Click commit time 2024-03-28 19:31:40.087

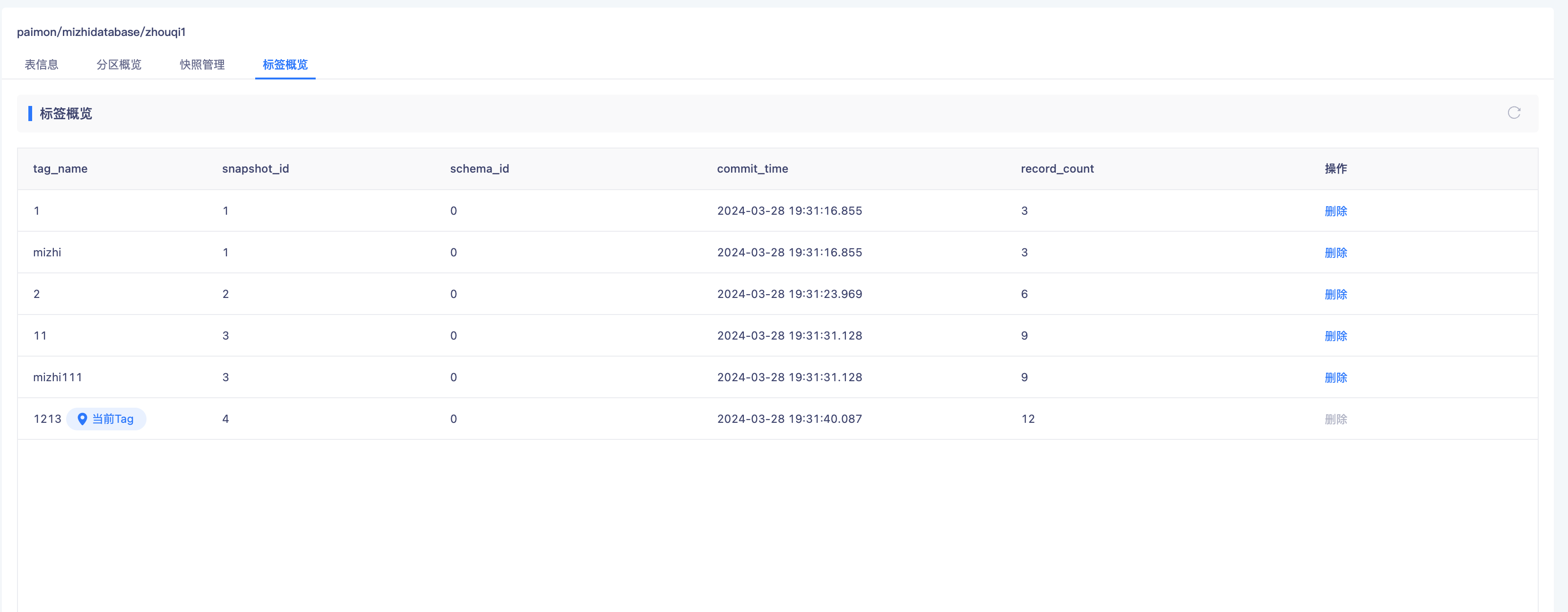[x=790, y=419]
